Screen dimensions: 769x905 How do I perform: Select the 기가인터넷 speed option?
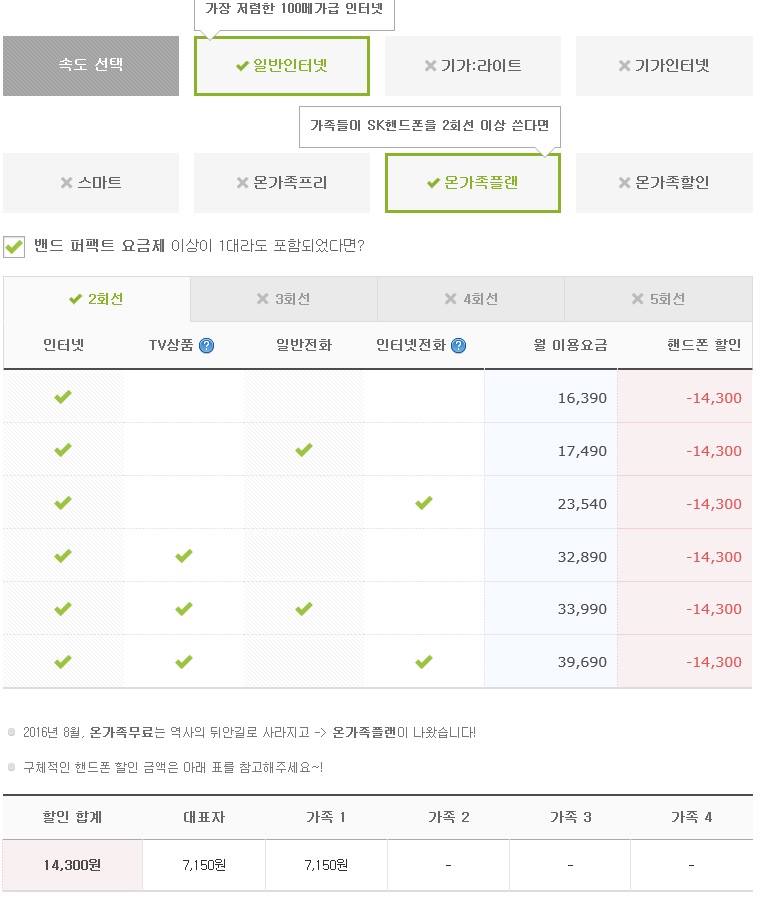tap(664, 66)
